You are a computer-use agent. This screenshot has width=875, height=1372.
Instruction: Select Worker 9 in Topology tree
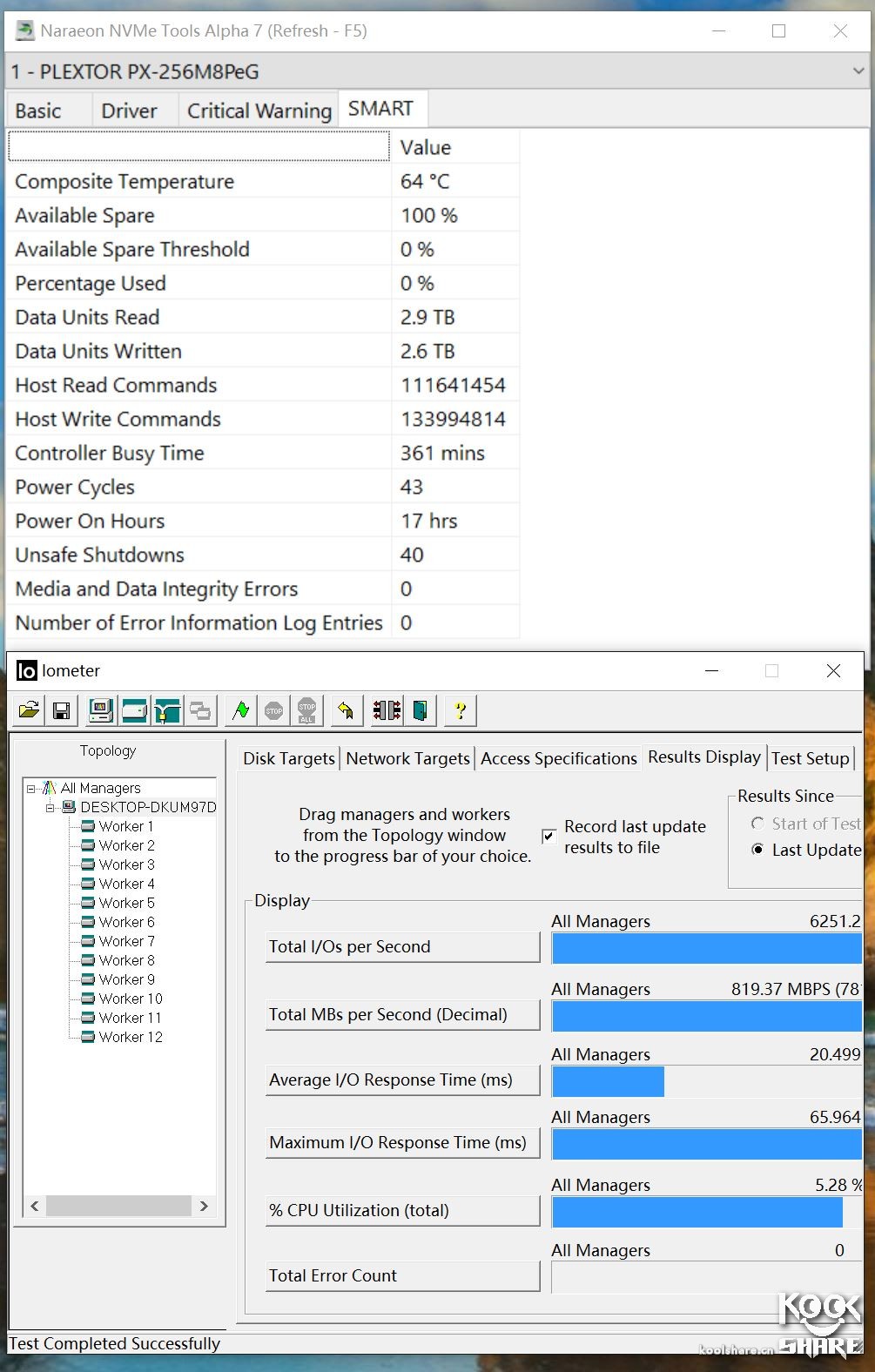pos(126,979)
